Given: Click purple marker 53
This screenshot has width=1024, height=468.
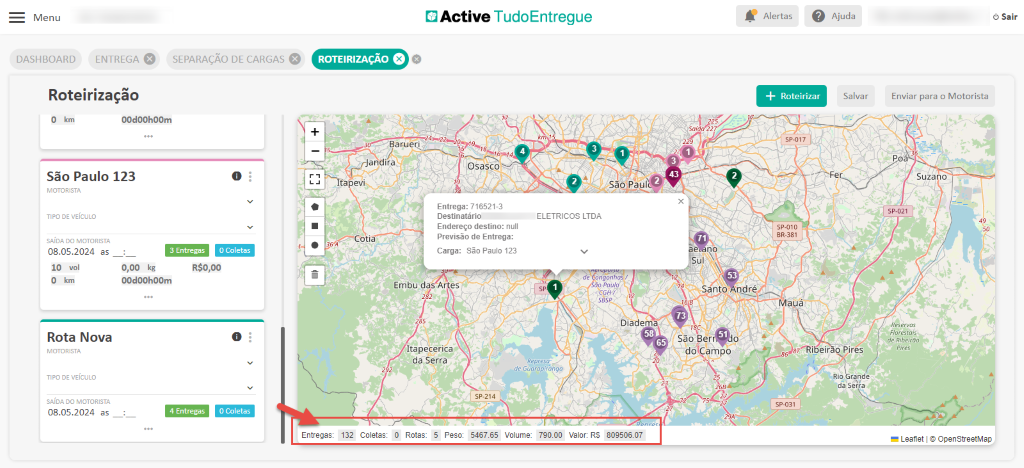Looking at the screenshot, I should tap(731, 277).
